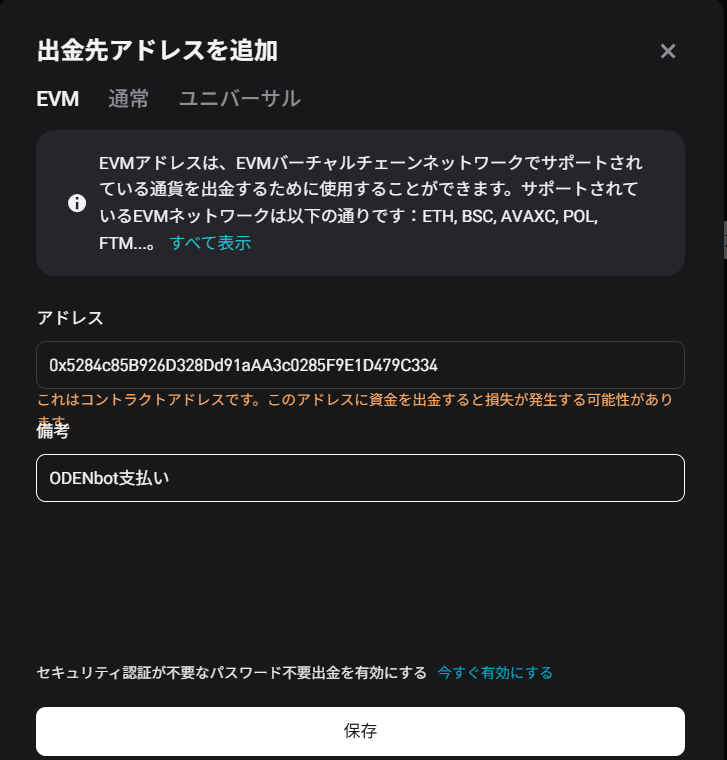This screenshot has height=760, width=727.
Task: Click the 出金先アドレスを追加 dialog title
Action: pos(157,50)
